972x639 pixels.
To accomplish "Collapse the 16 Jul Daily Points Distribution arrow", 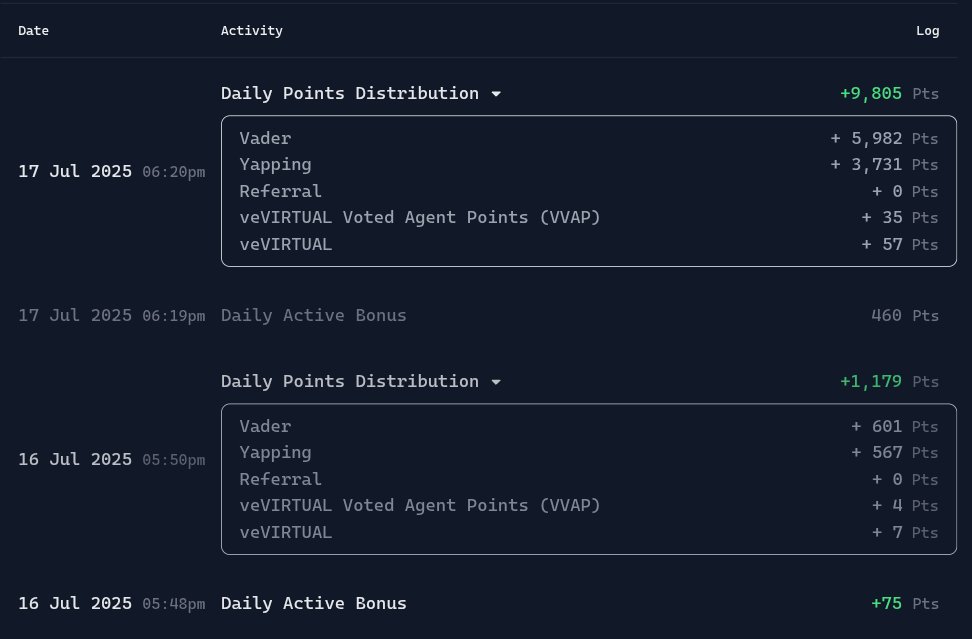I will click(496, 382).
